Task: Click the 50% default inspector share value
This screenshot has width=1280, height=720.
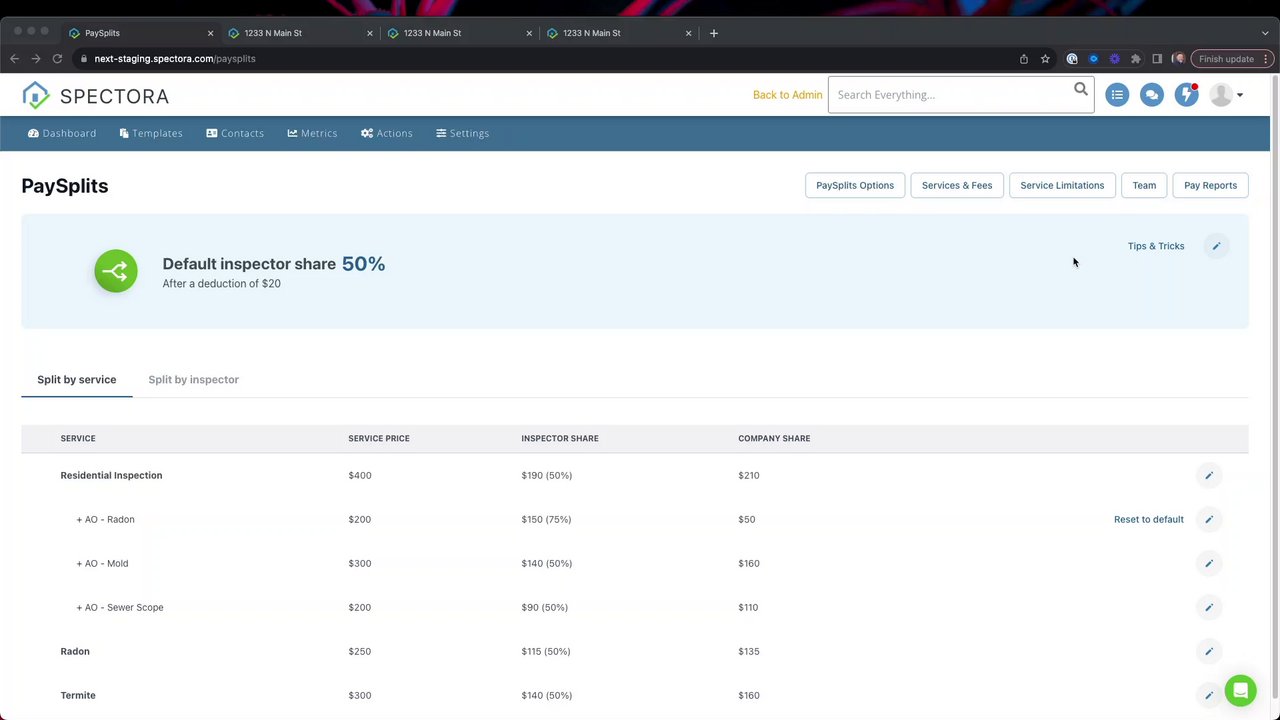Action: click(363, 264)
